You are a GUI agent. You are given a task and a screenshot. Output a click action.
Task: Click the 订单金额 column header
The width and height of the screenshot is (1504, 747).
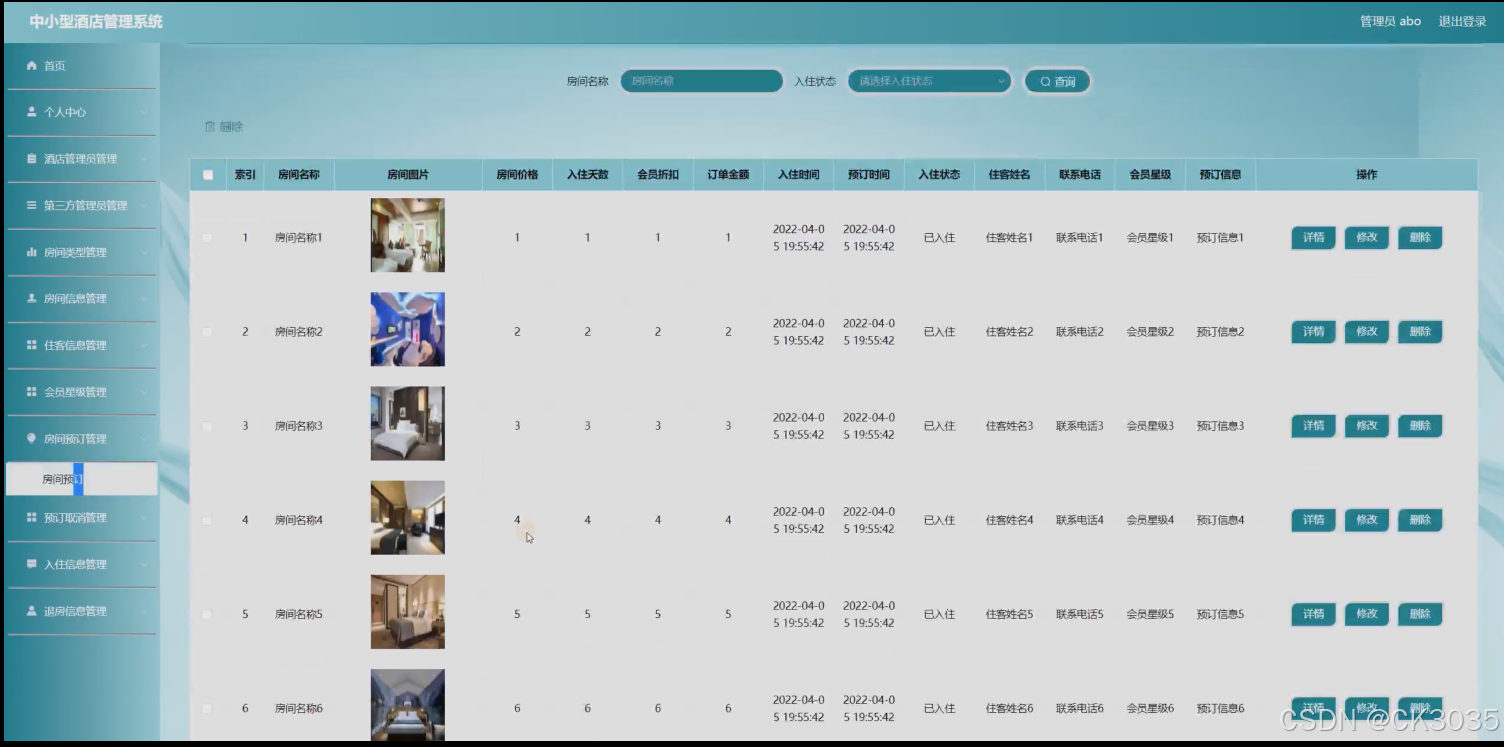[728, 175]
